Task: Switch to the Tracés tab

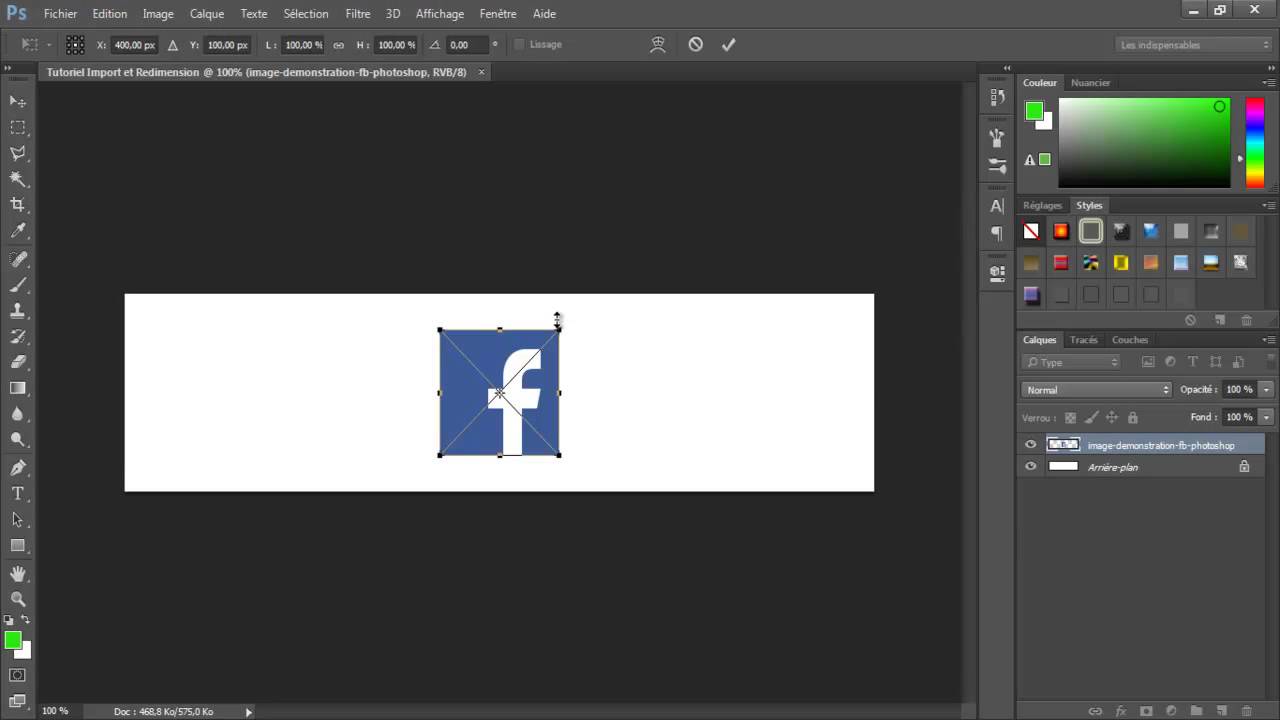Action: [1083, 340]
